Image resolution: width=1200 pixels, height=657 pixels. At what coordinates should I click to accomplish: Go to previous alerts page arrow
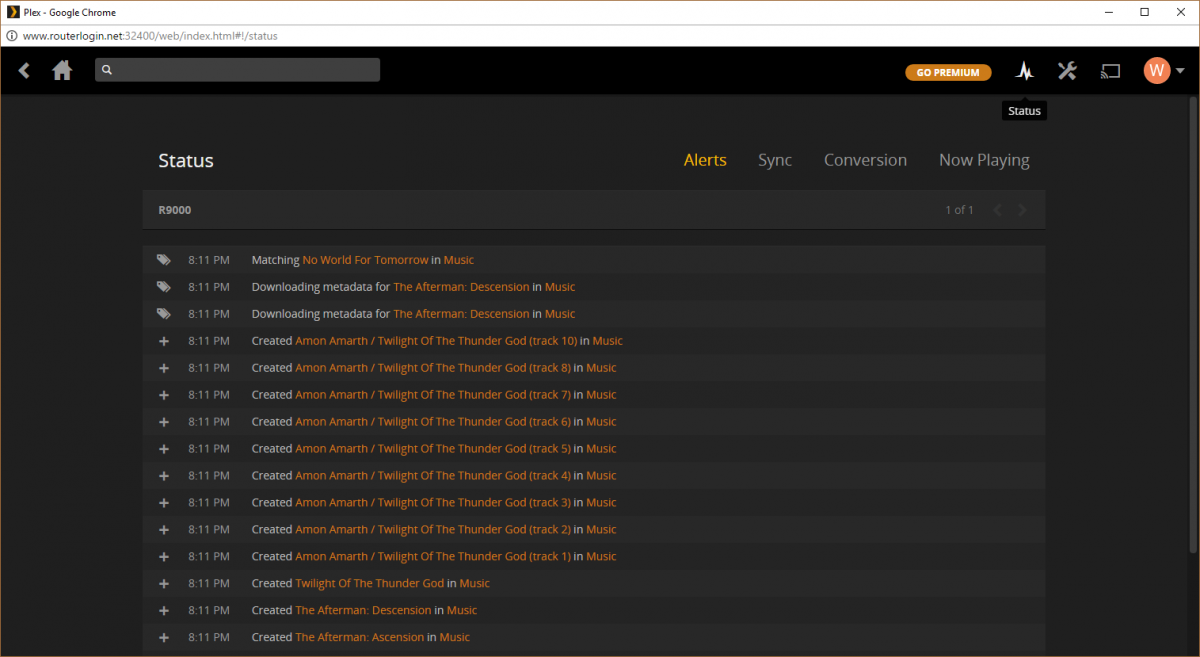(x=997, y=210)
